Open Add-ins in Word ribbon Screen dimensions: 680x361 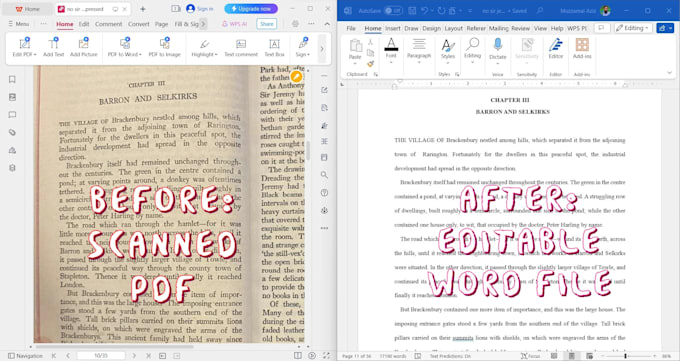[582, 49]
